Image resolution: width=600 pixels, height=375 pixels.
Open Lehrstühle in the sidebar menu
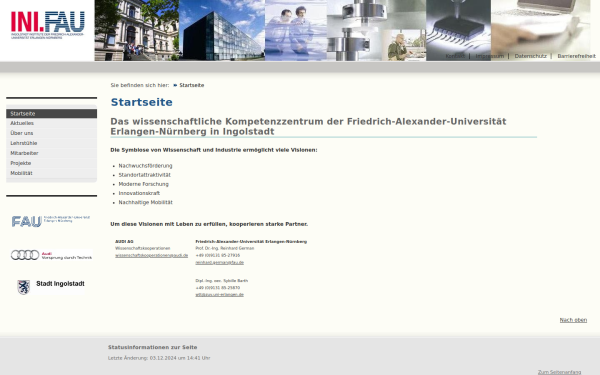(51, 143)
